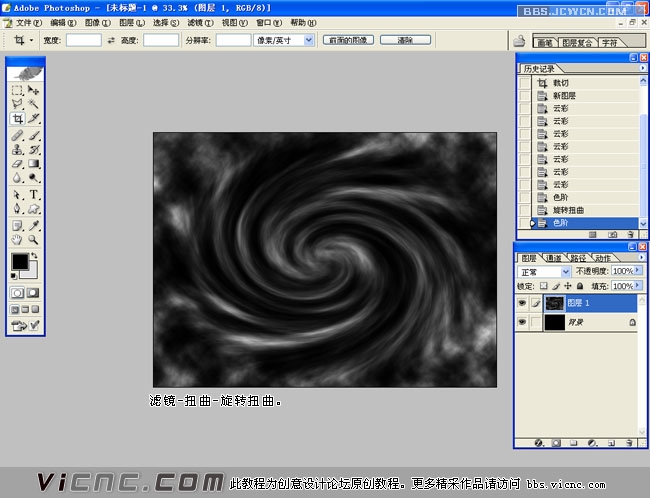This screenshot has width=650, height=498.
Task: Select the 旋转扭曲 history state
Action: click(x=585, y=210)
